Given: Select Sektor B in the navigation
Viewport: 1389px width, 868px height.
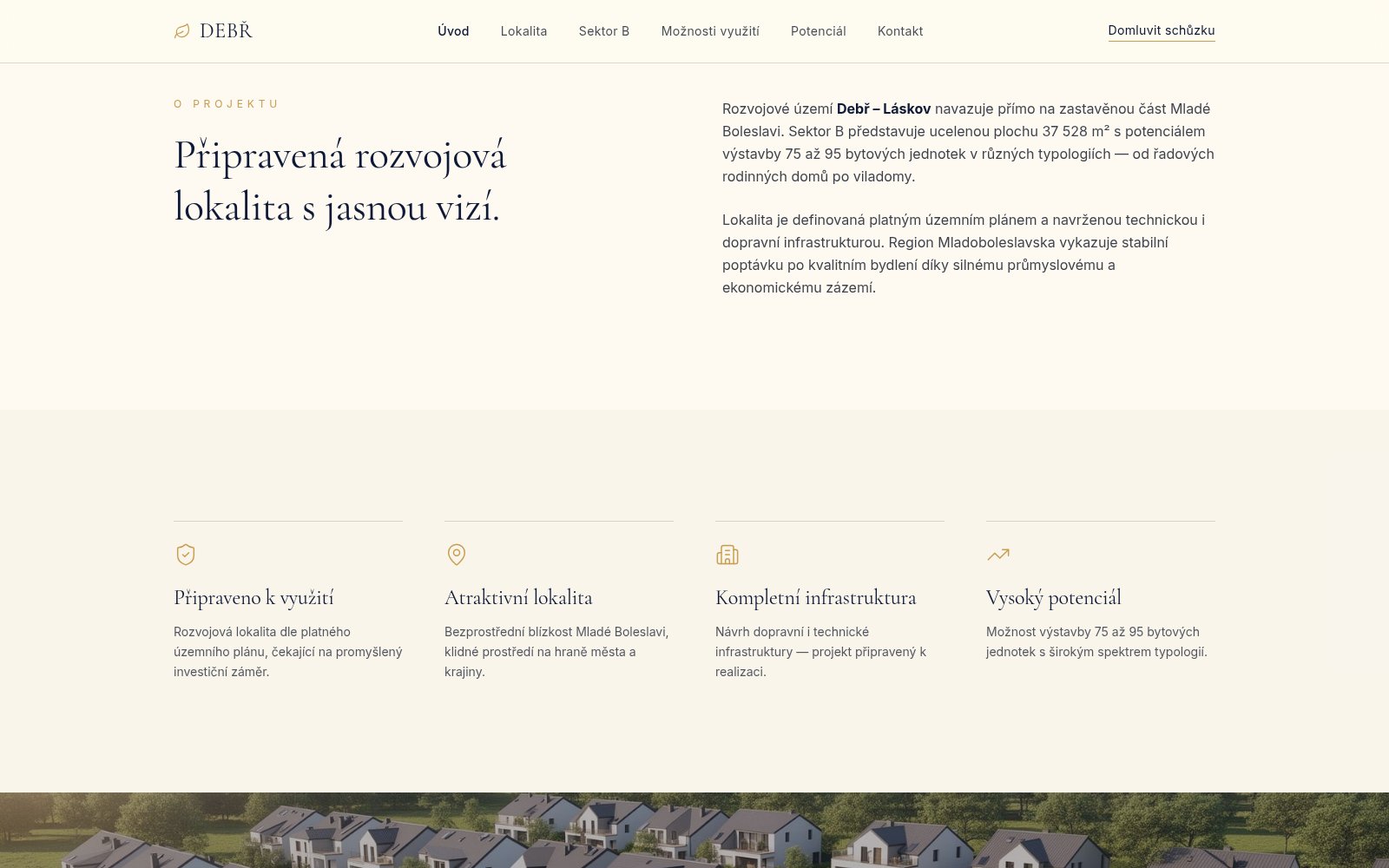Looking at the screenshot, I should click(604, 31).
